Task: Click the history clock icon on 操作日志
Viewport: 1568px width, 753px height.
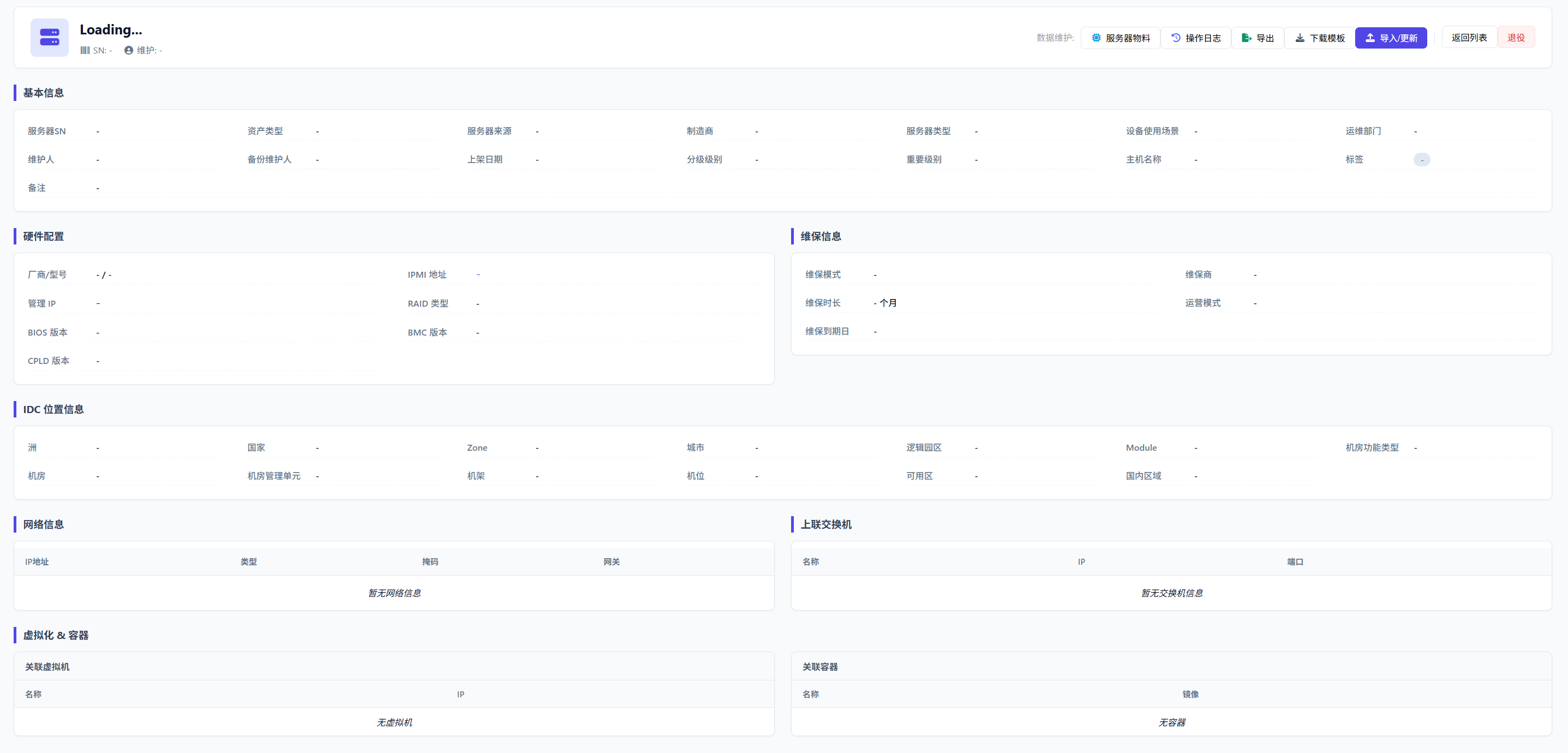Action: tap(1175, 38)
